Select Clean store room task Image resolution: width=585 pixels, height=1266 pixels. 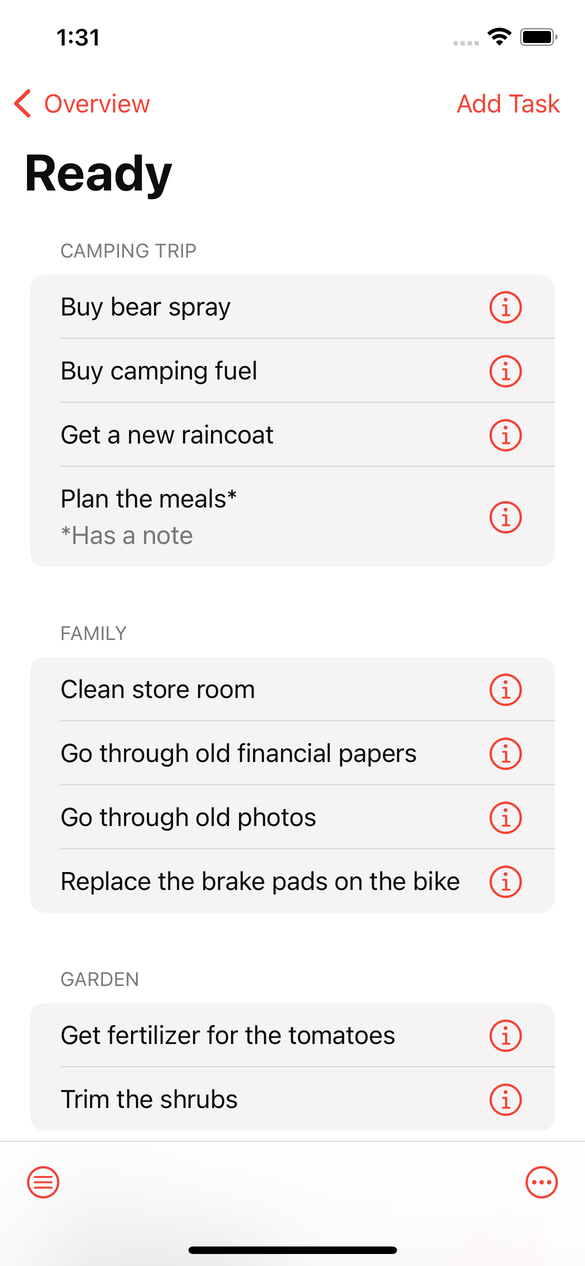point(292,689)
